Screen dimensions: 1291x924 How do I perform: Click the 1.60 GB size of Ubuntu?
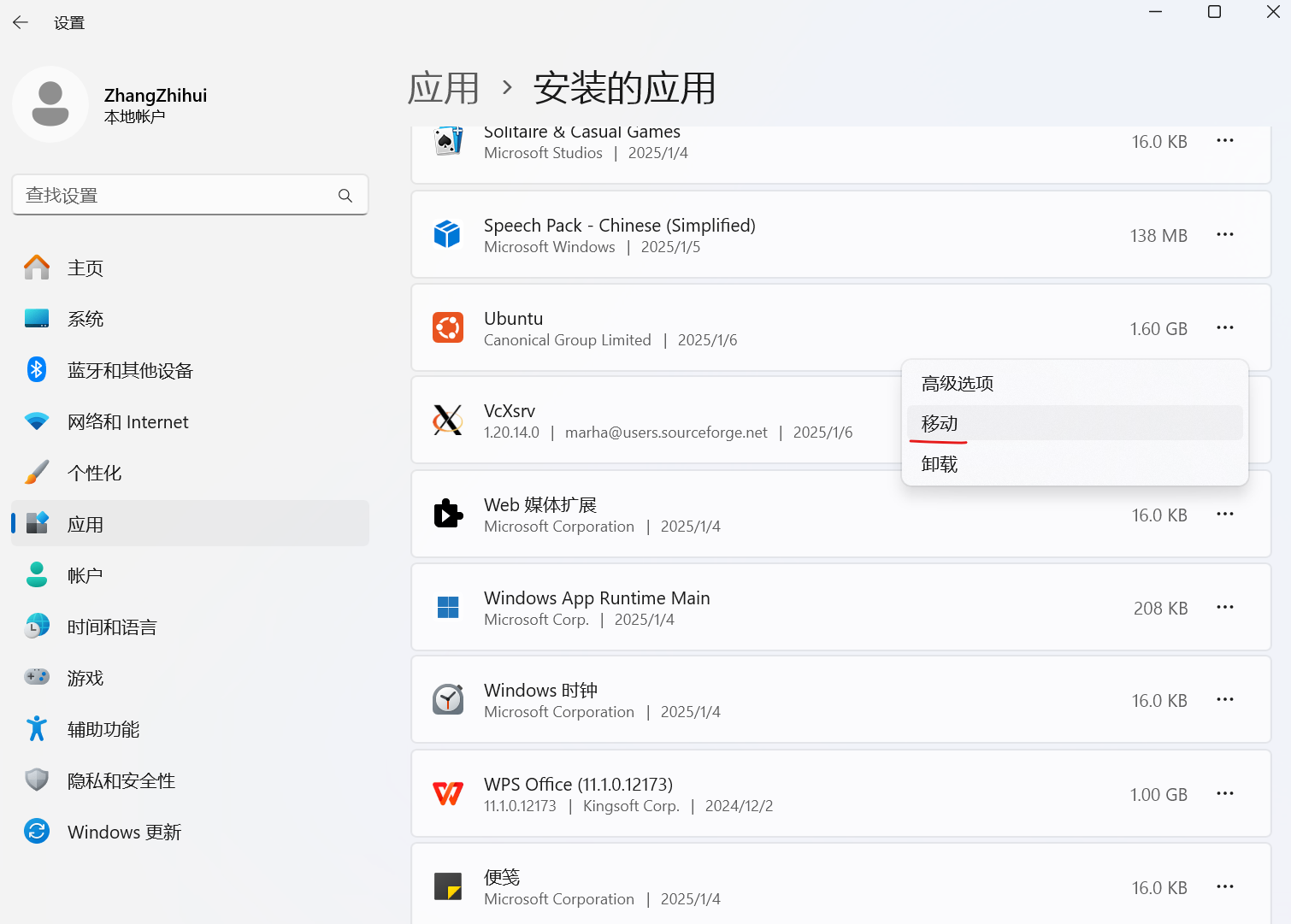coord(1158,329)
